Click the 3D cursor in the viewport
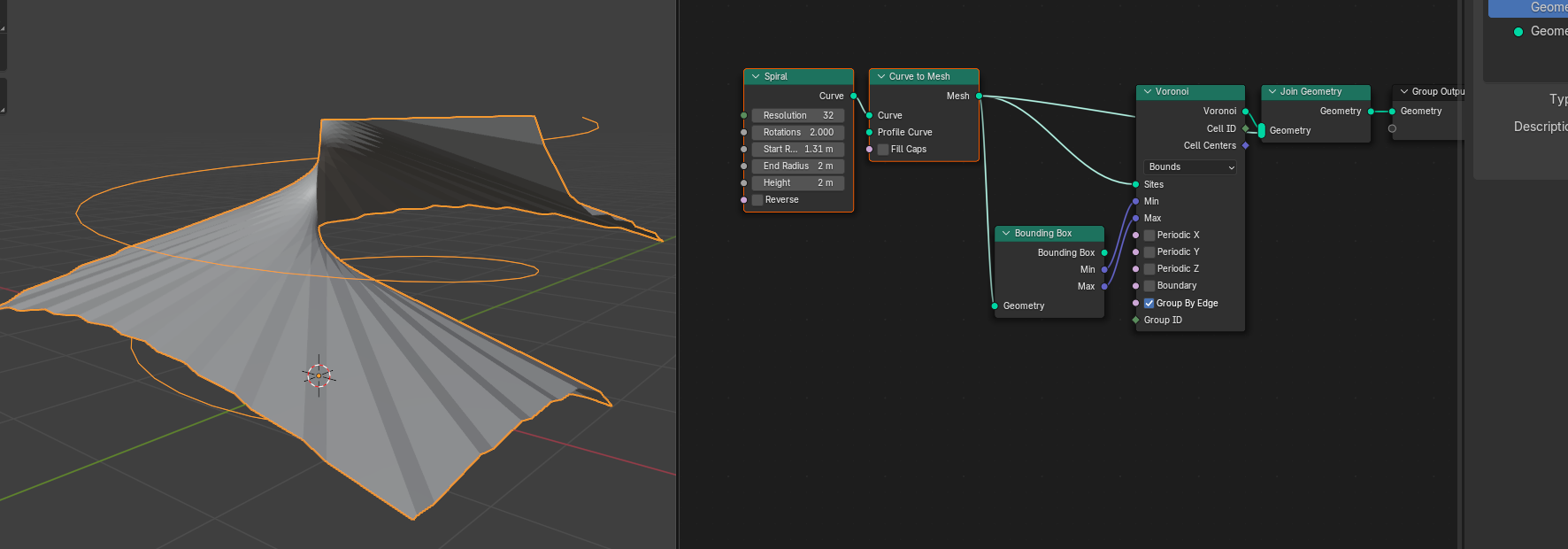This screenshot has height=549, width=1568. [319, 375]
